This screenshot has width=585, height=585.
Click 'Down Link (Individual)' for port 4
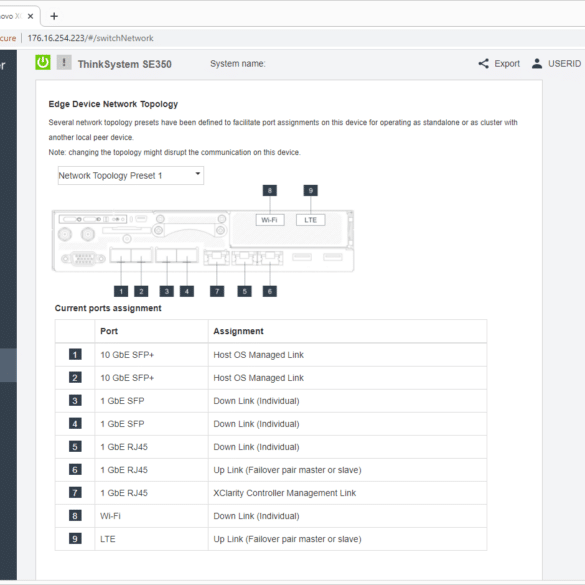(x=256, y=424)
